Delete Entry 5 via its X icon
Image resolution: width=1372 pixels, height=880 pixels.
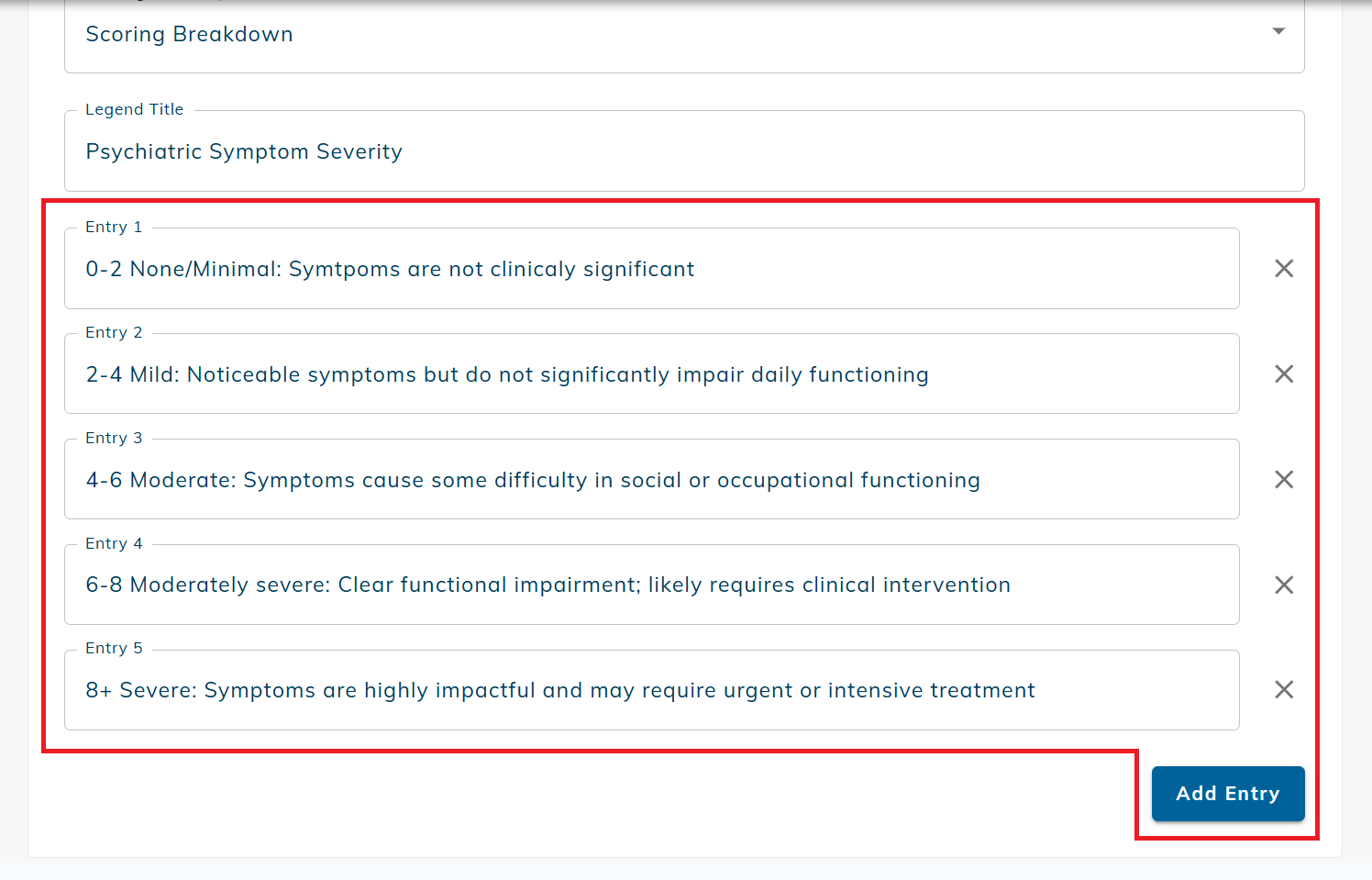point(1284,690)
